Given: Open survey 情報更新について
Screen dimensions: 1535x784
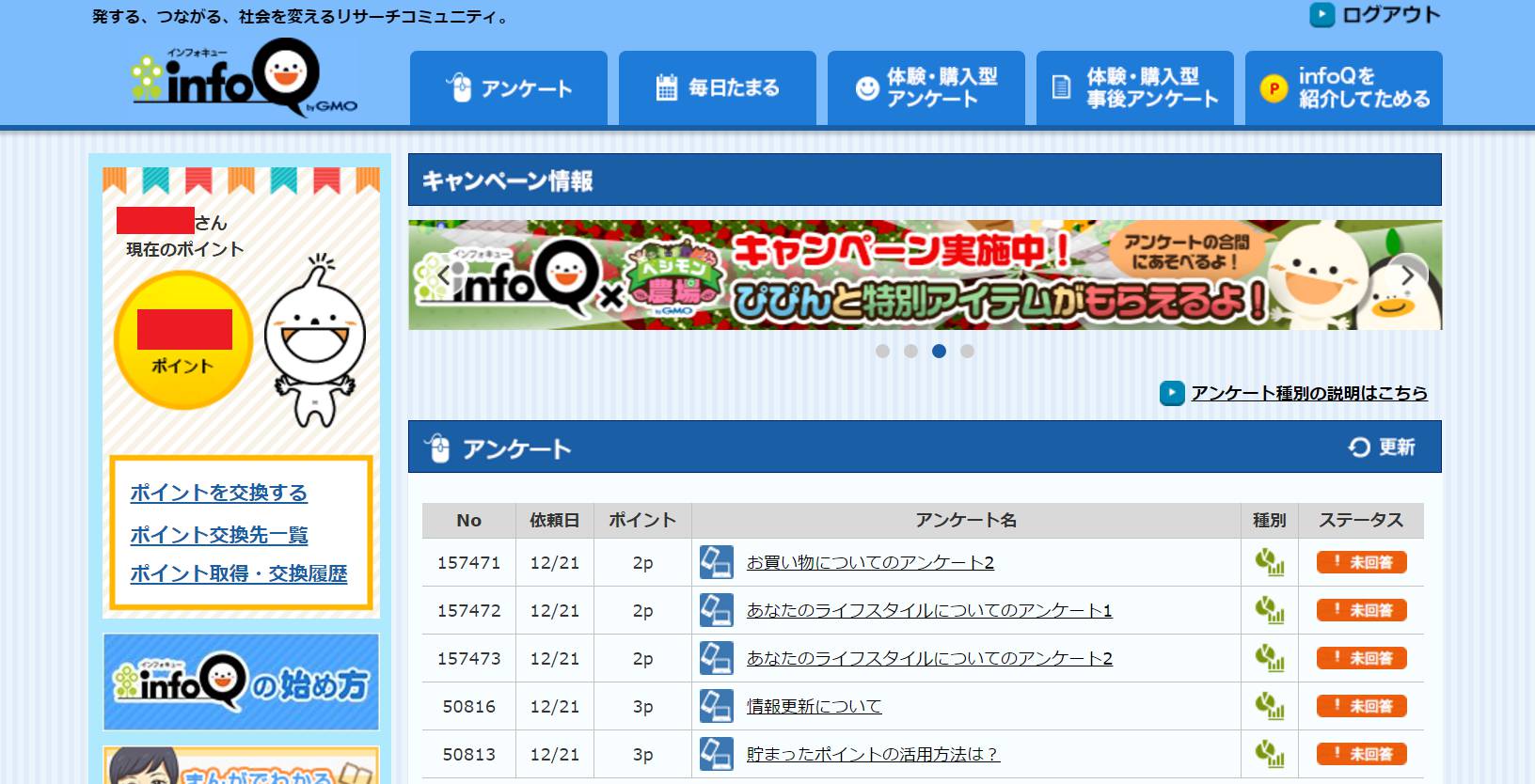Looking at the screenshot, I should (x=815, y=706).
